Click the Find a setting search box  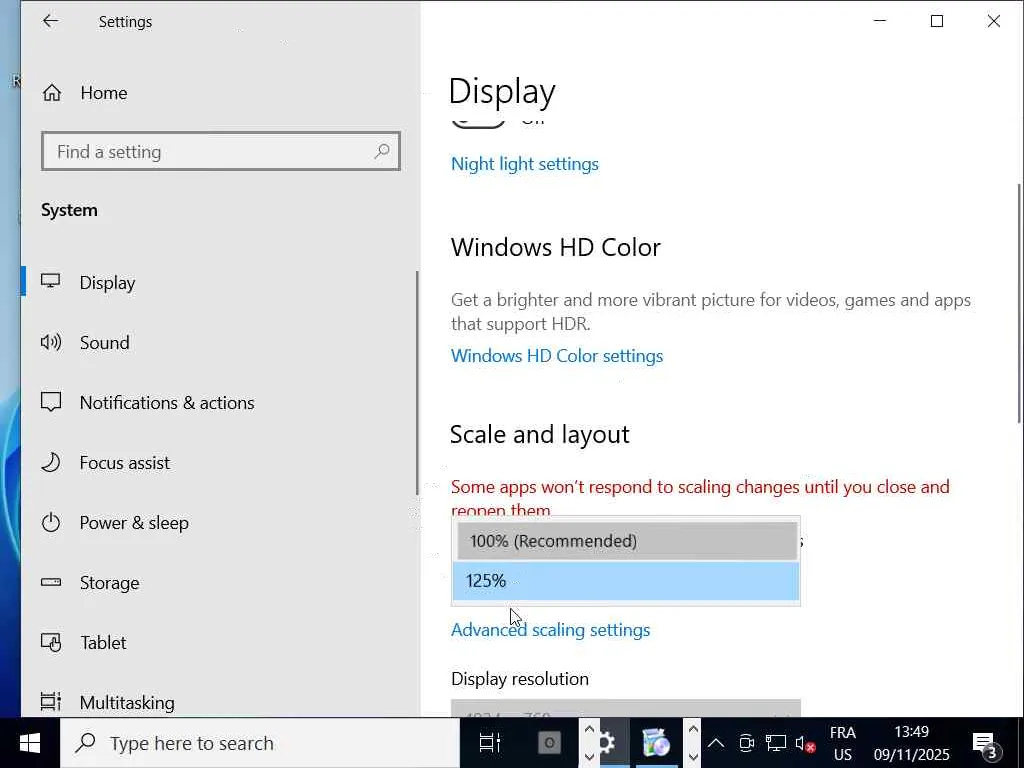221,152
